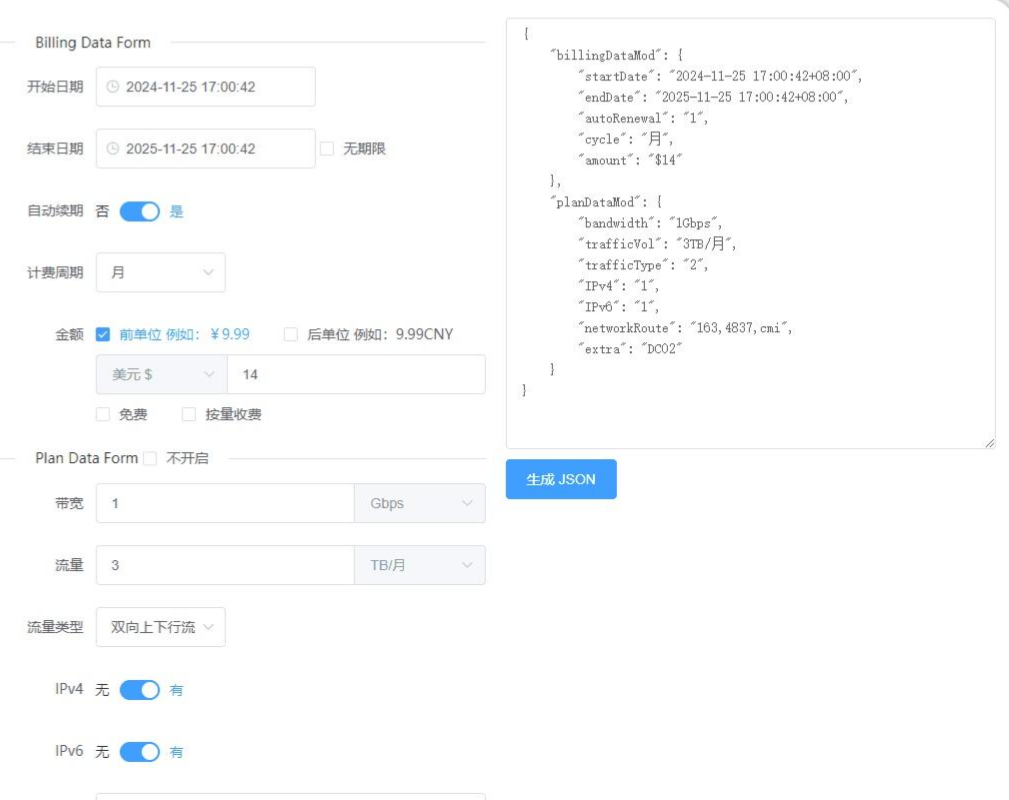Screen dimensions: 1009x800
Task: Check the 按量收费 checkbox
Action: click(x=189, y=414)
